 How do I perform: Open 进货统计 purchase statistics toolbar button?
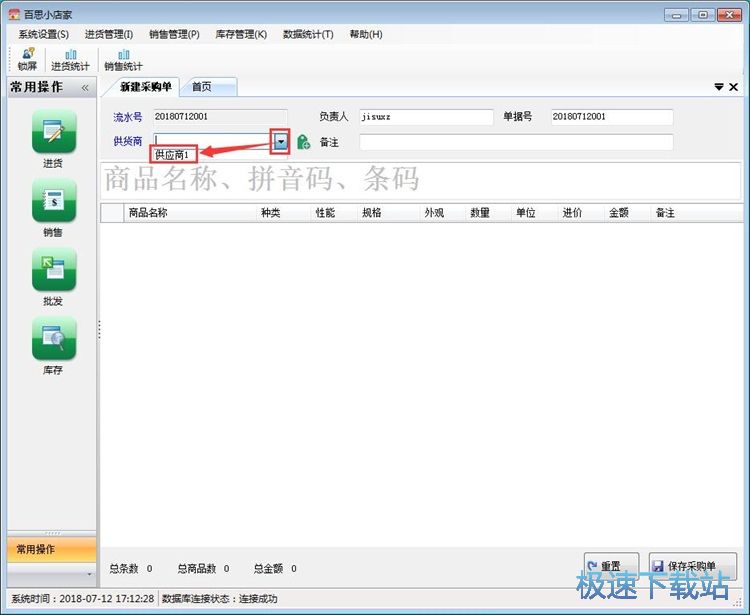70,59
